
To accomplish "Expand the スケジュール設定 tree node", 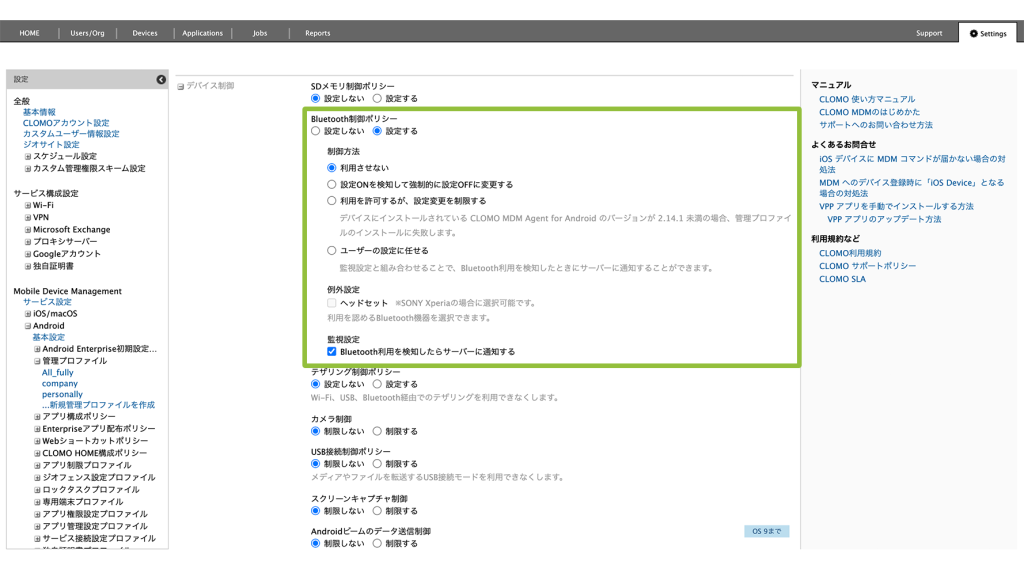I will [x=28, y=156].
